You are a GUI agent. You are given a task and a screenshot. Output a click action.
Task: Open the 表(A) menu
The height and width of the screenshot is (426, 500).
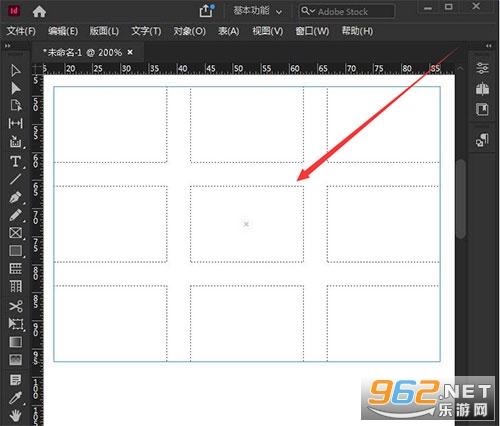pos(228,31)
